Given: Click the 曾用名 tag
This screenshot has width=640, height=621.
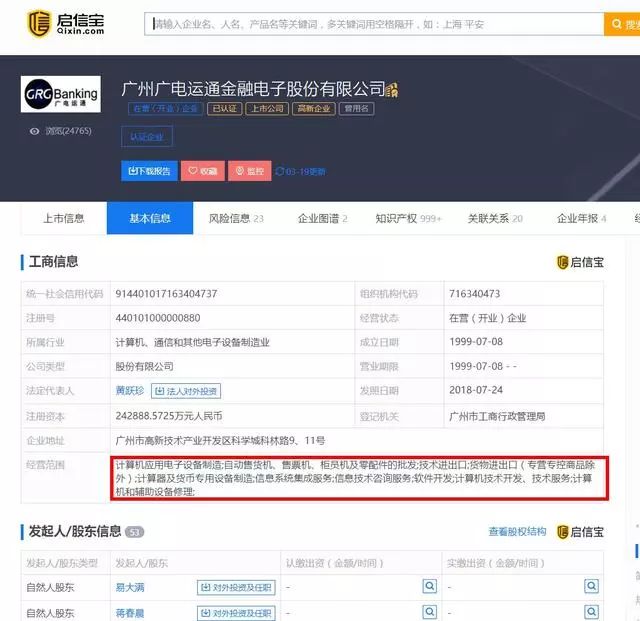Looking at the screenshot, I should [x=356, y=109].
